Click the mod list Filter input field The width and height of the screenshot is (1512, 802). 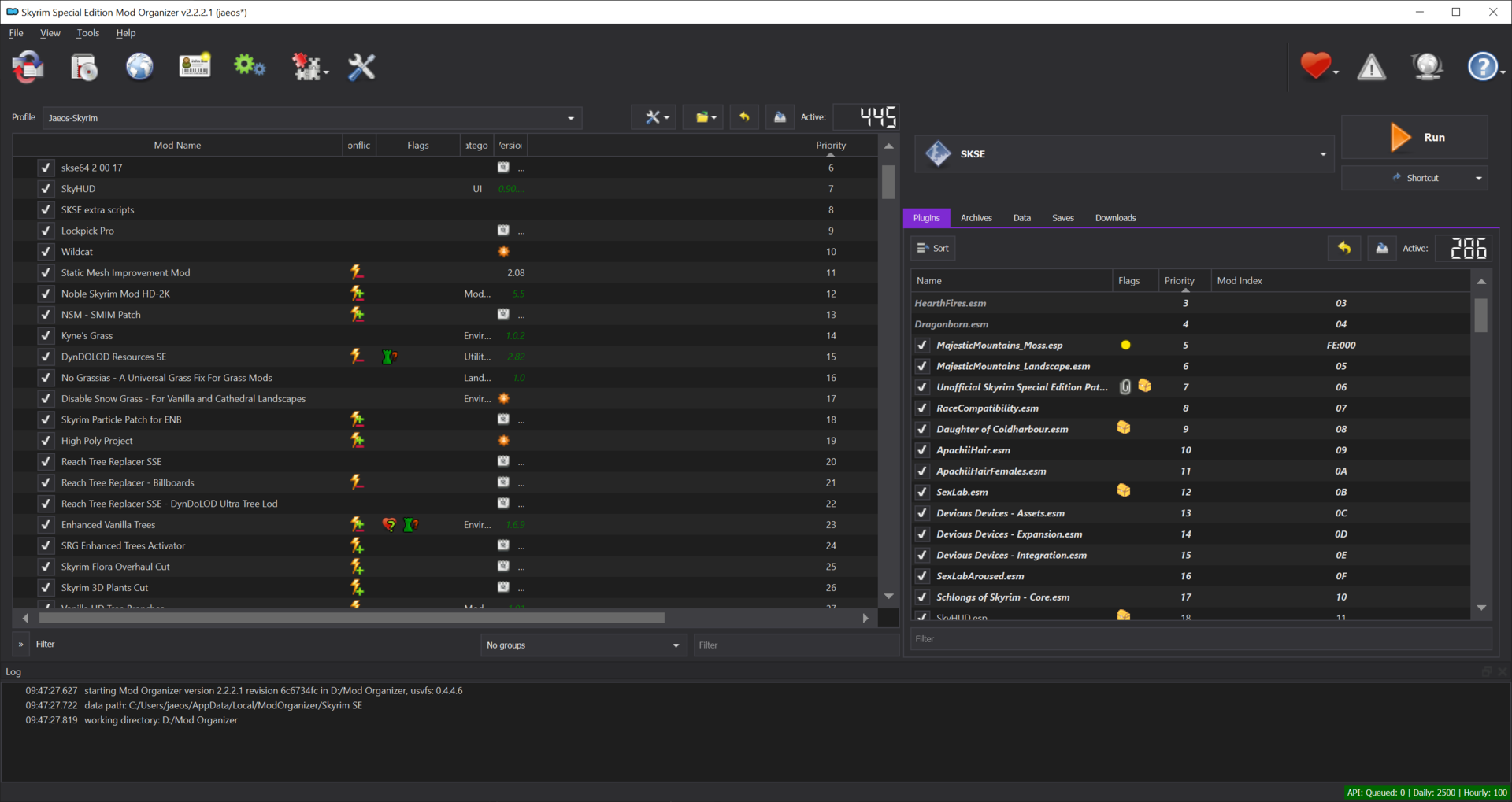pos(795,645)
